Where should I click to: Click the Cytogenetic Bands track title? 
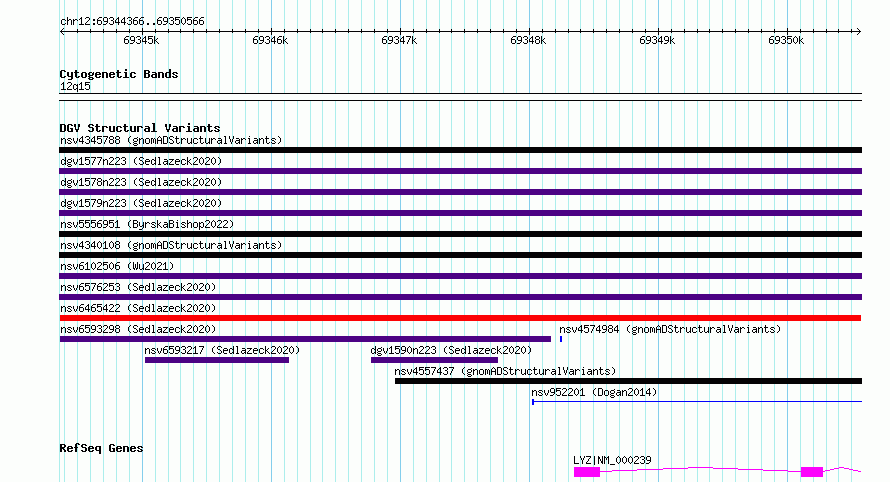pyautogui.click(x=119, y=74)
